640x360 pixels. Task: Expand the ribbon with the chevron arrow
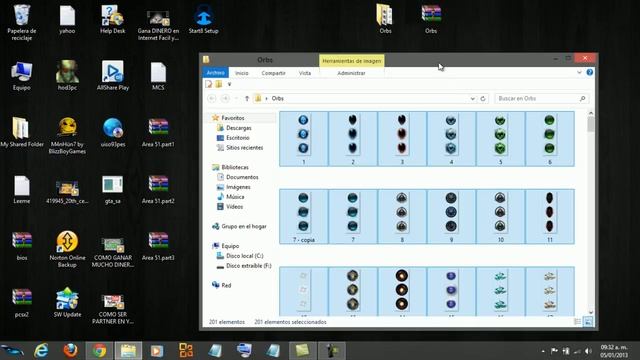(x=579, y=73)
